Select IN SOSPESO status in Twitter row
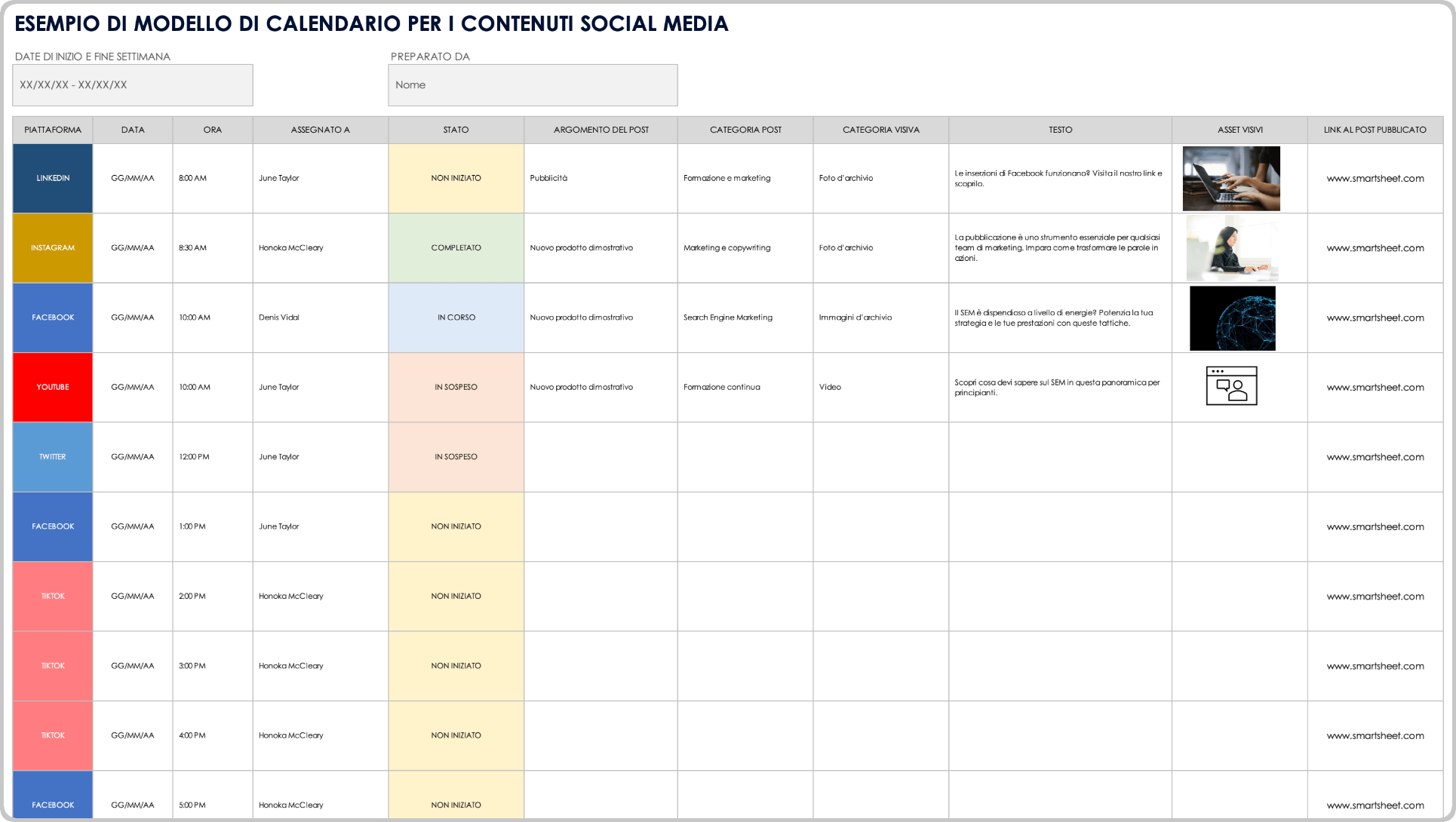The height and width of the screenshot is (822, 1456). click(456, 457)
